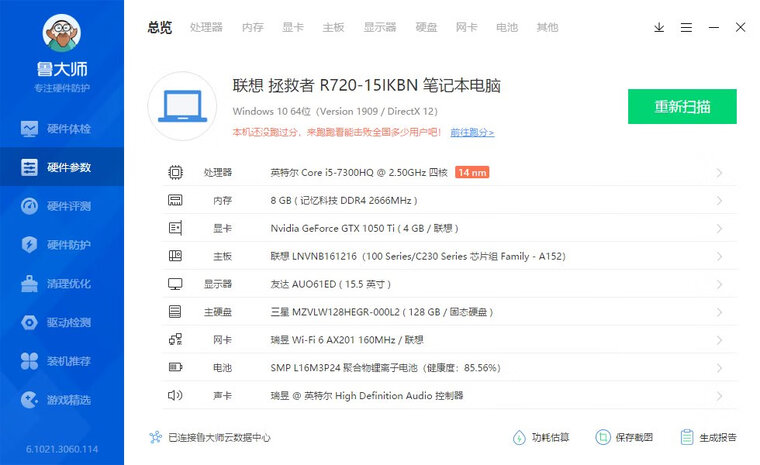Open the download arrow icon in title bar
The width and height of the screenshot is (760, 465).
tap(659, 27)
